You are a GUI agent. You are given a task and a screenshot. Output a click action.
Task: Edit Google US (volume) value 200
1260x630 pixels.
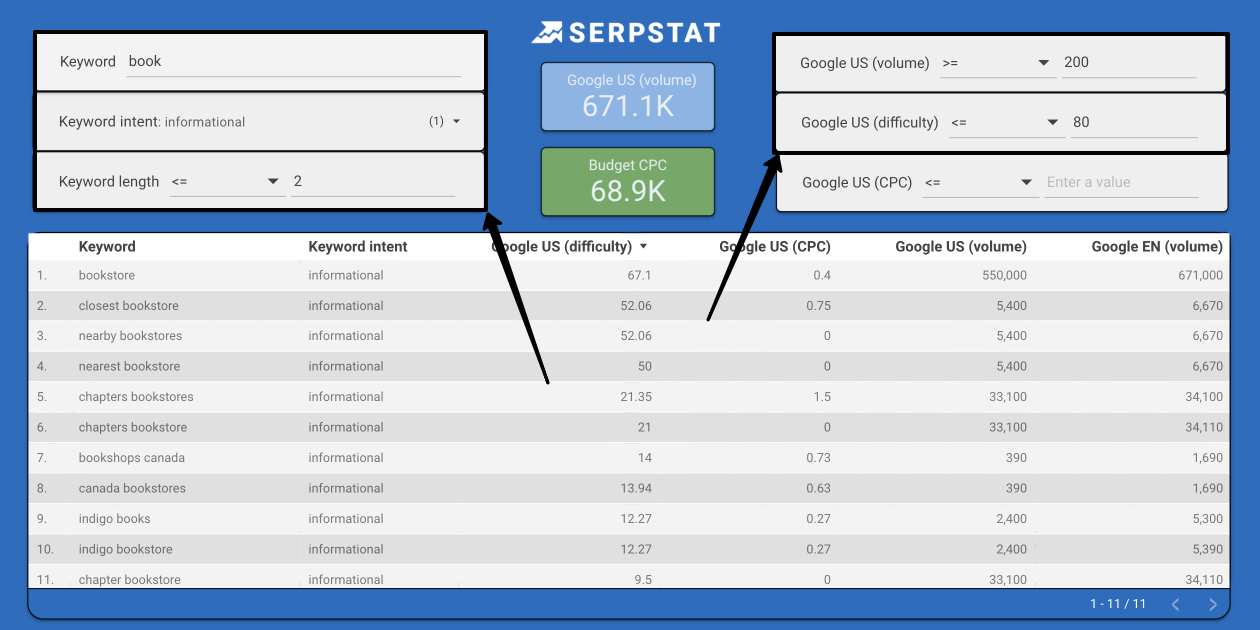(1129, 63)
